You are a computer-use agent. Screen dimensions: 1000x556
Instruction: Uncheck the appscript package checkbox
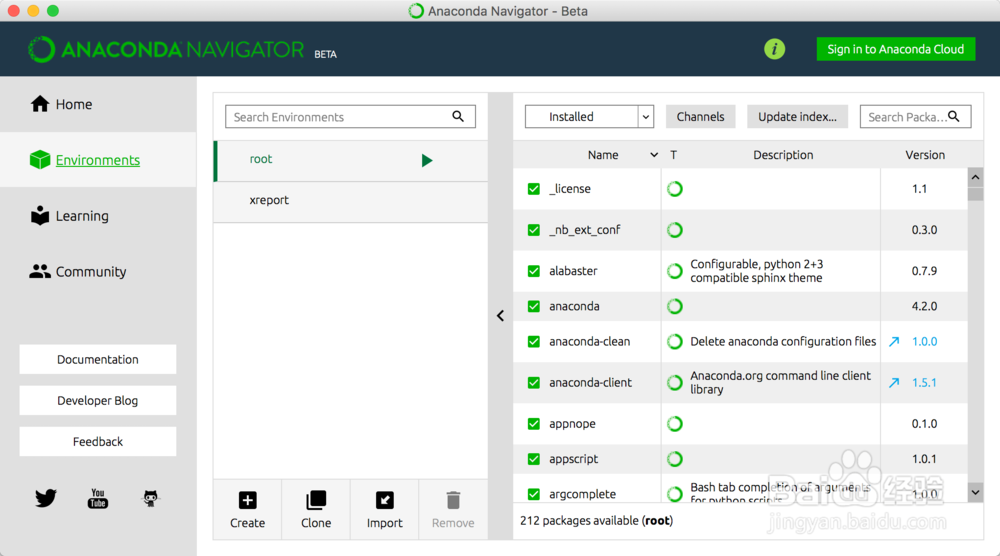[x=534, y=459]
